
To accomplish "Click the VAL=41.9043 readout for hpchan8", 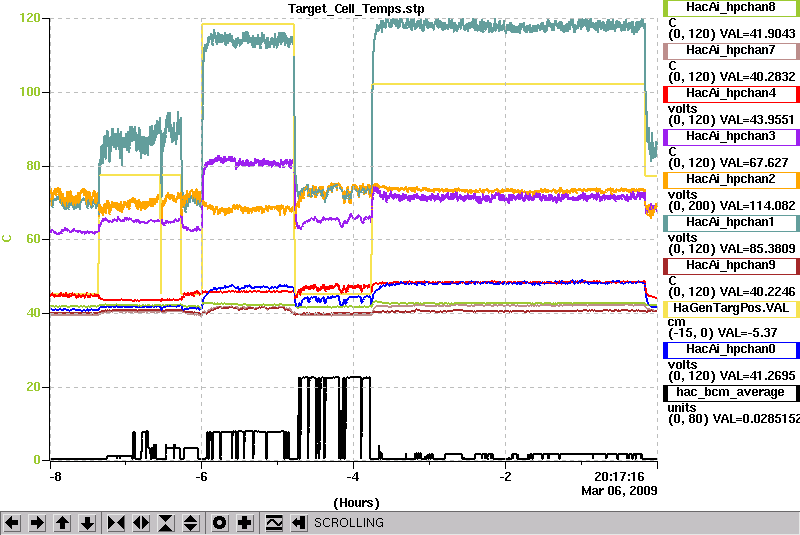I will [x=757, y=34].
